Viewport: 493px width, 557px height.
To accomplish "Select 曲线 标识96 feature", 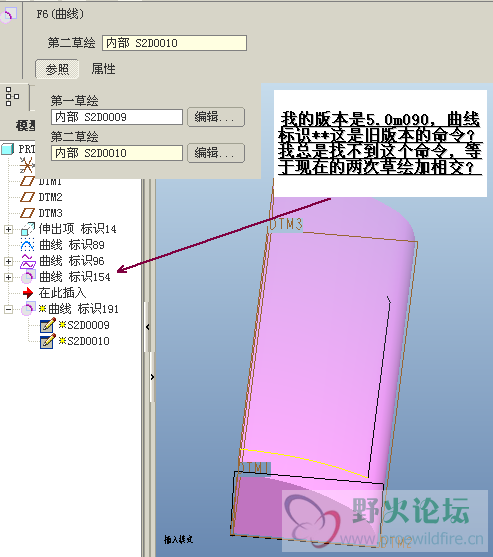I will point(71,261).
